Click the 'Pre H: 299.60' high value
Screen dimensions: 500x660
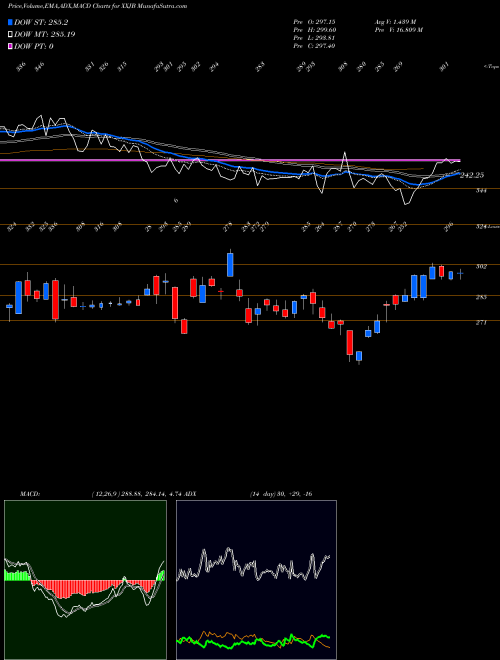pos(314,30)
